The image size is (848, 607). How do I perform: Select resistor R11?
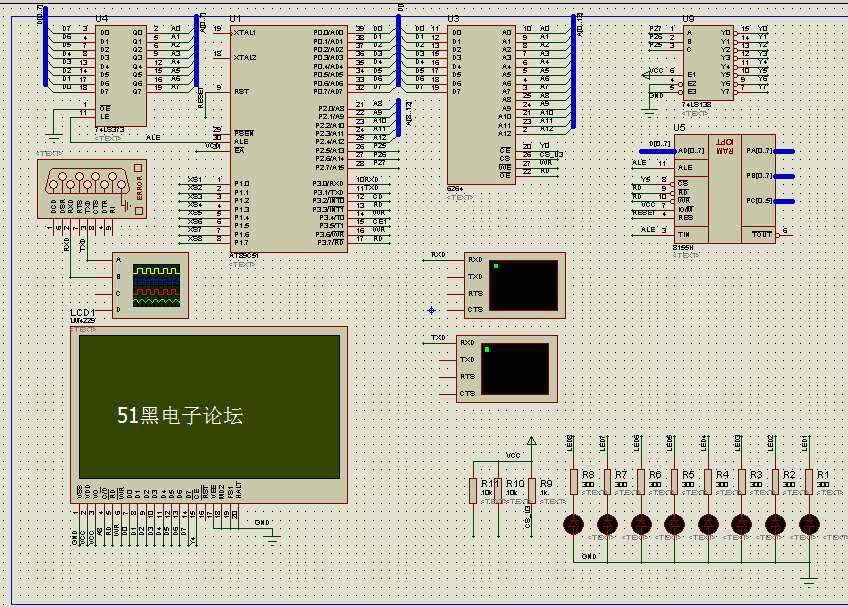click(x=474, y=491)
